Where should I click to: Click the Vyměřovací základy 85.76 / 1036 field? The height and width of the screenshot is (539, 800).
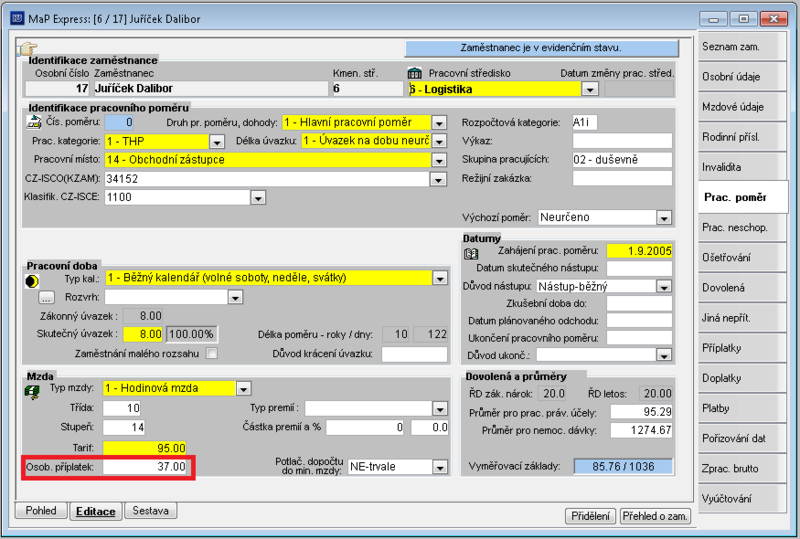[x=623, y=467]
